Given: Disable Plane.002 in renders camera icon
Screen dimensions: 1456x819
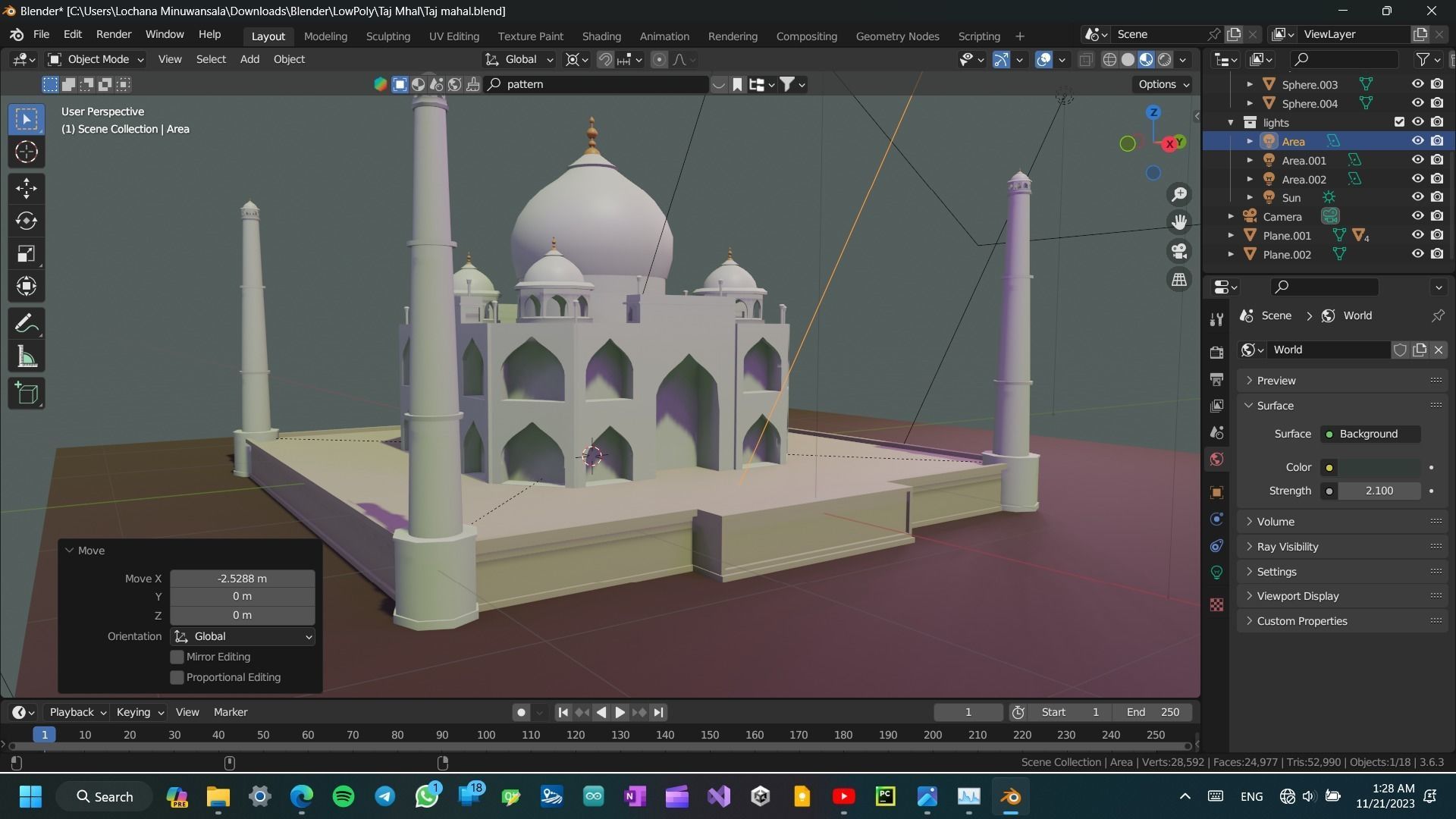Looking at the screenshot, I should click(x=1437, y=254).
